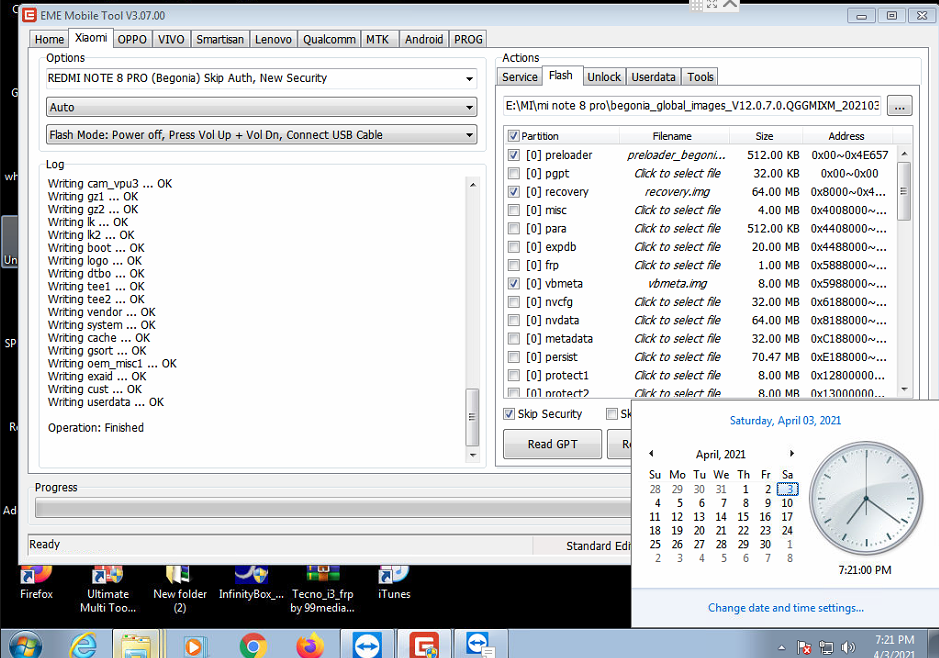Uncheck the preloader partition checkbox
Screen dimensions: 939x658
(x=513, y=155)
